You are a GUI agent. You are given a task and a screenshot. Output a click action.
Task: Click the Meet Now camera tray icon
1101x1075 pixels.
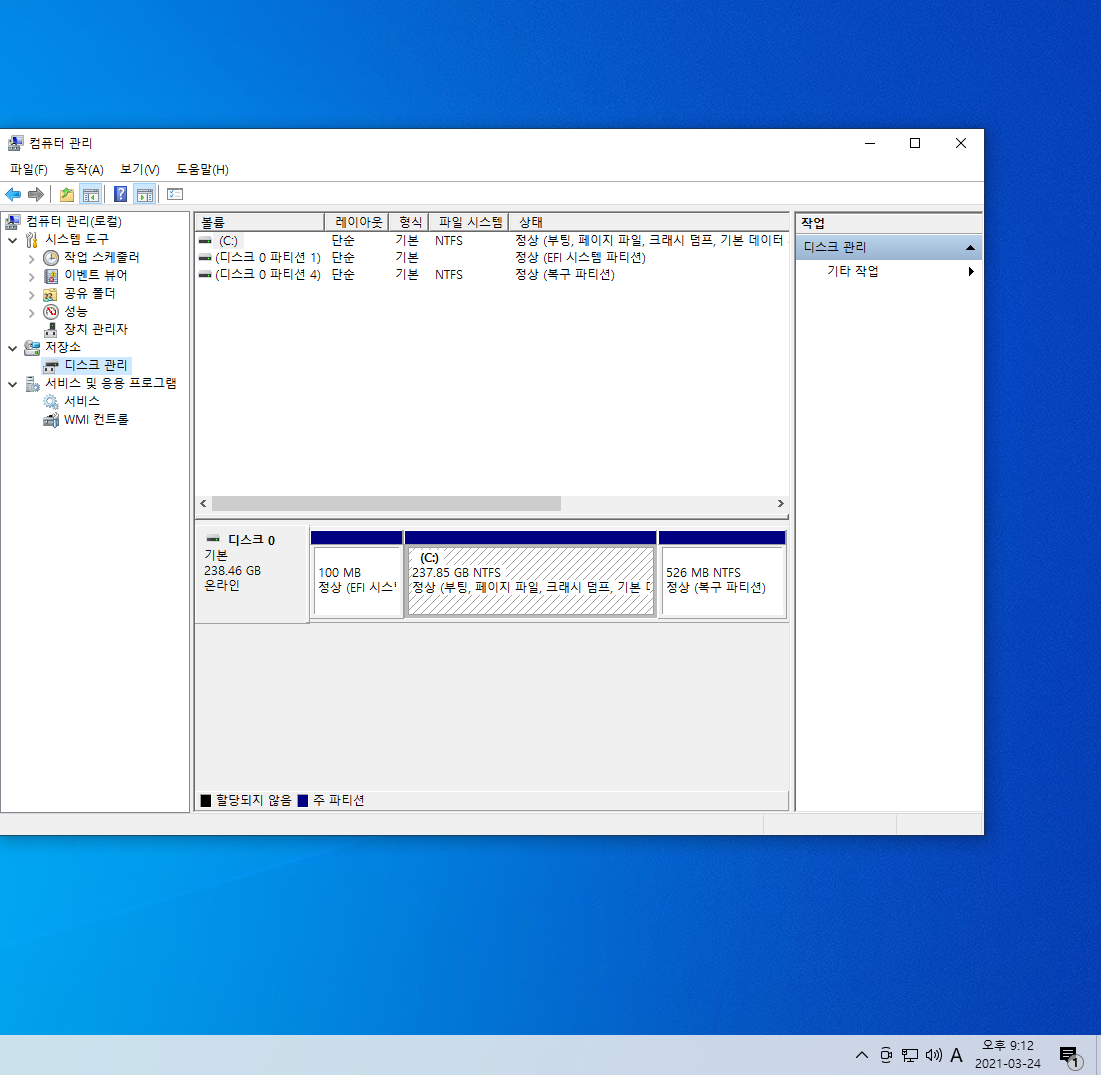[x=886, y=1055]
